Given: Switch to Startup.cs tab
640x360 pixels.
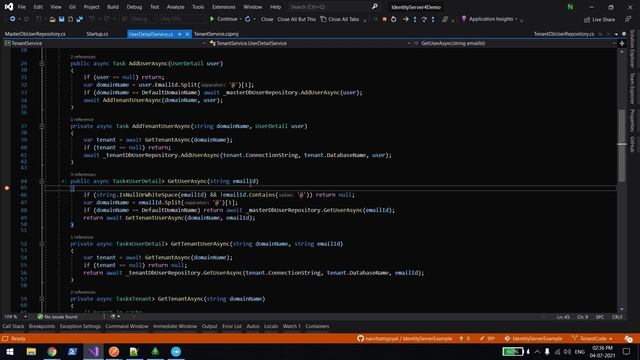Looking at the screenshot, I should tap(97, 34).
